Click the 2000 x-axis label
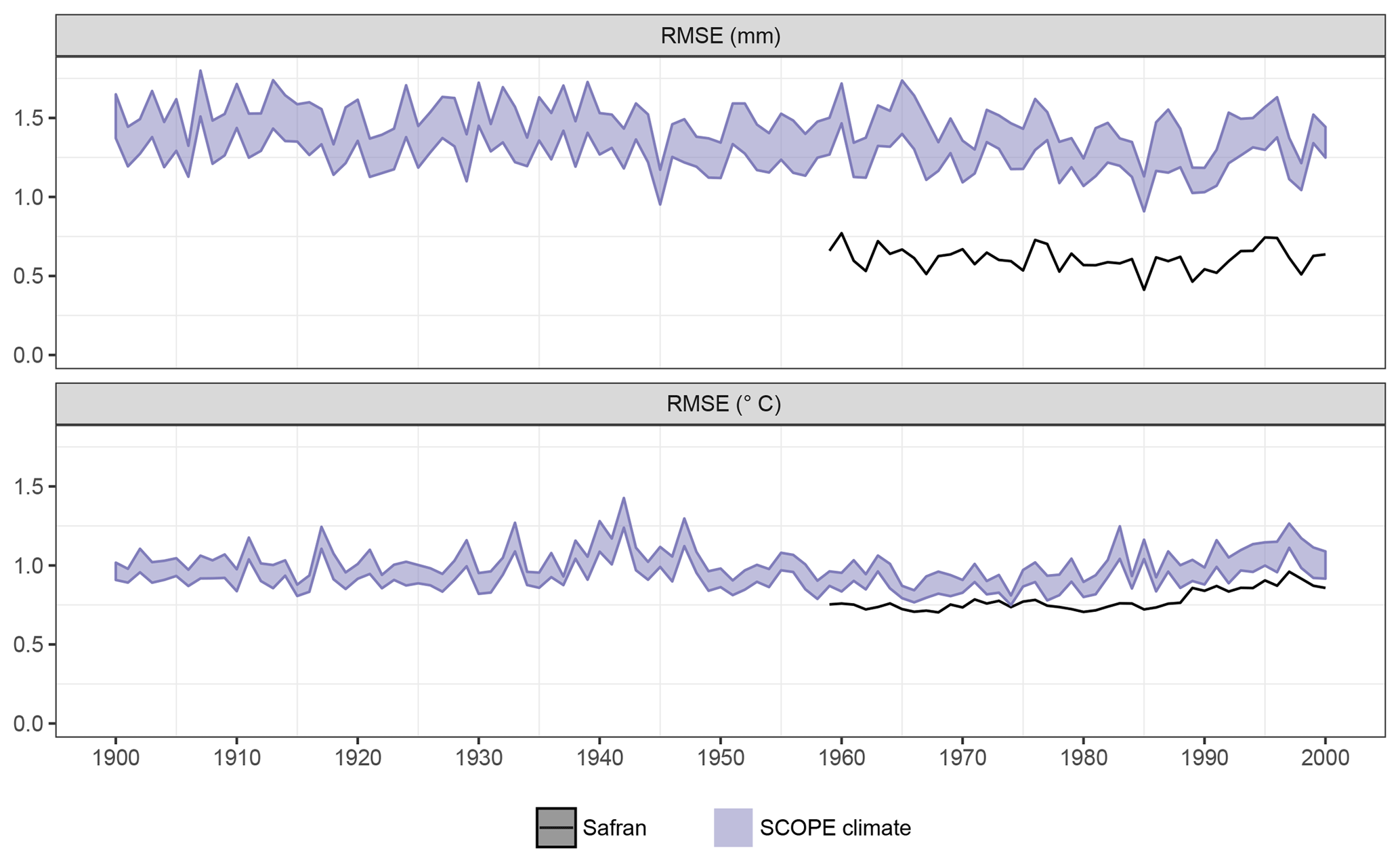 click(x=1325, y=758)
